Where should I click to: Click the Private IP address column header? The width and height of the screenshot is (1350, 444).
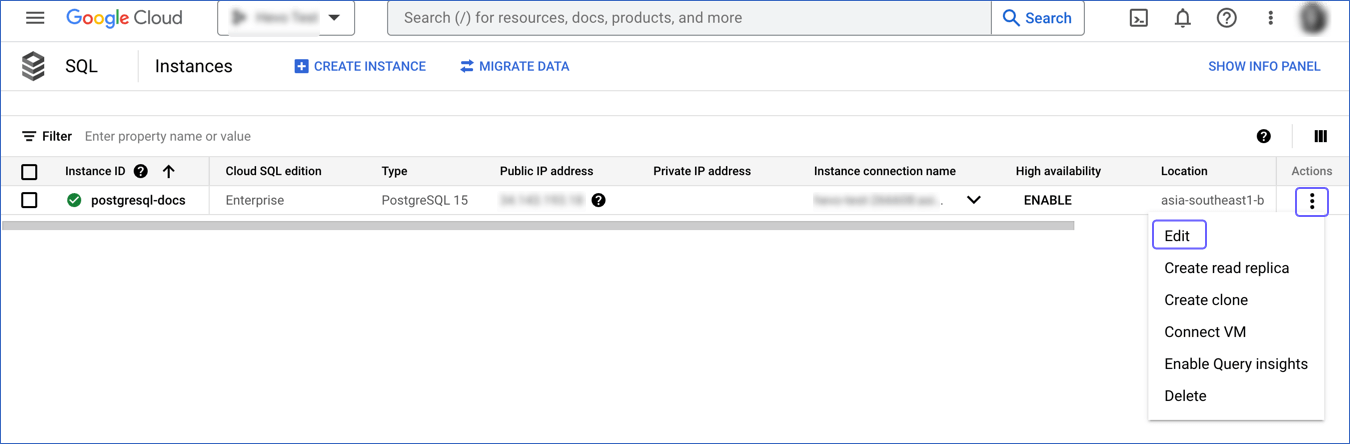click(702, 171)
